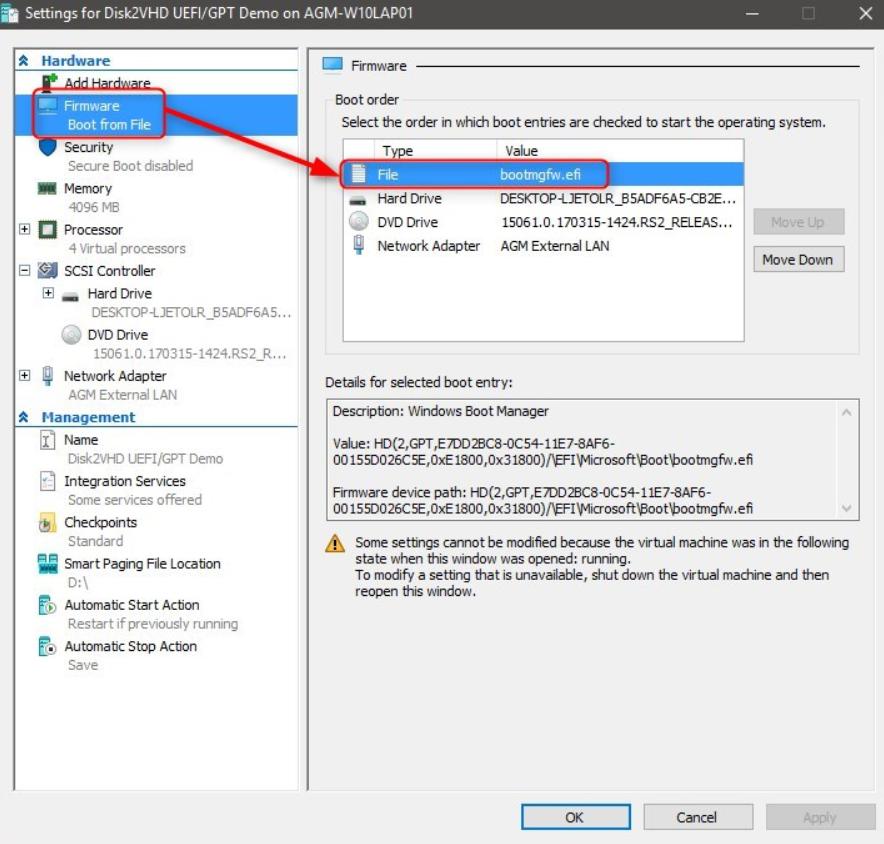Click the Network Adapter icon in tree
Screen dimensions: 884x844
coord(48,375)
